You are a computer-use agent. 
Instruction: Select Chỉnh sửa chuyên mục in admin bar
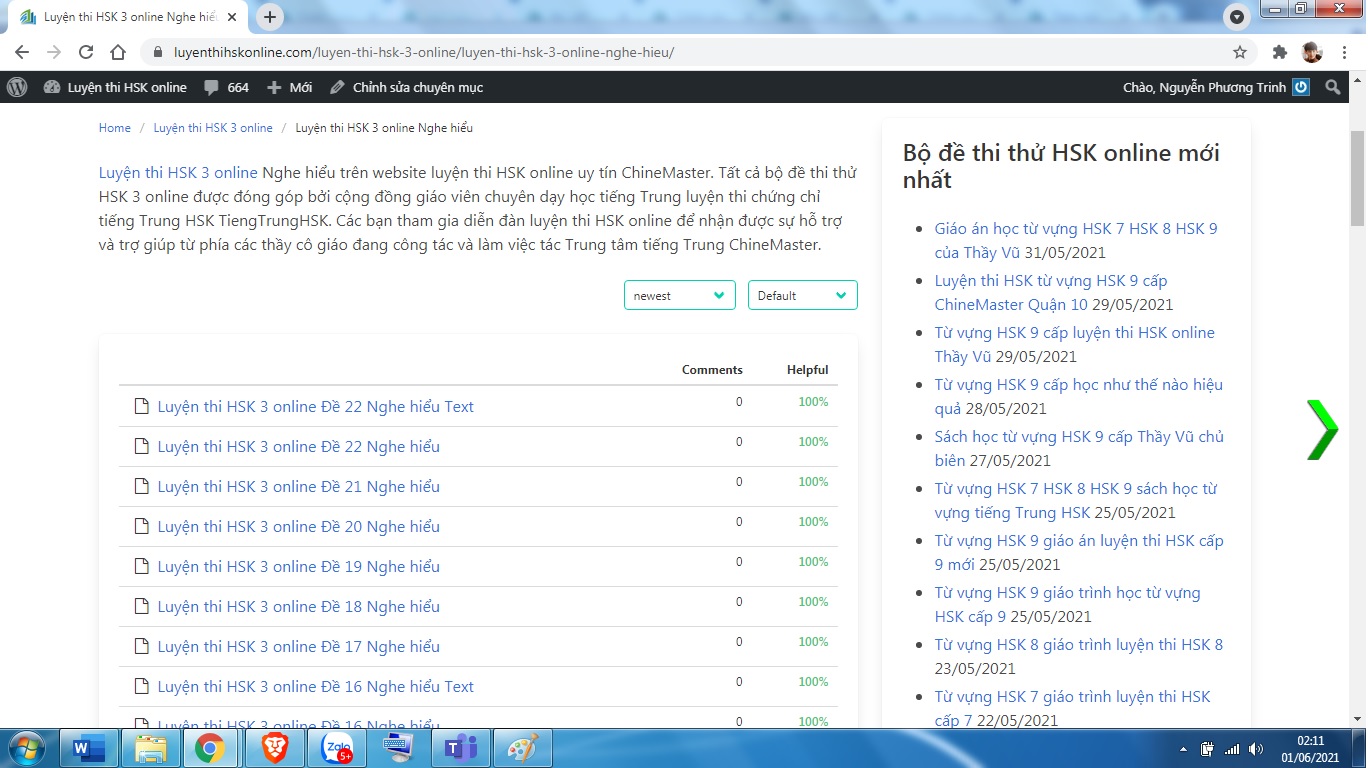pos(407,87)
